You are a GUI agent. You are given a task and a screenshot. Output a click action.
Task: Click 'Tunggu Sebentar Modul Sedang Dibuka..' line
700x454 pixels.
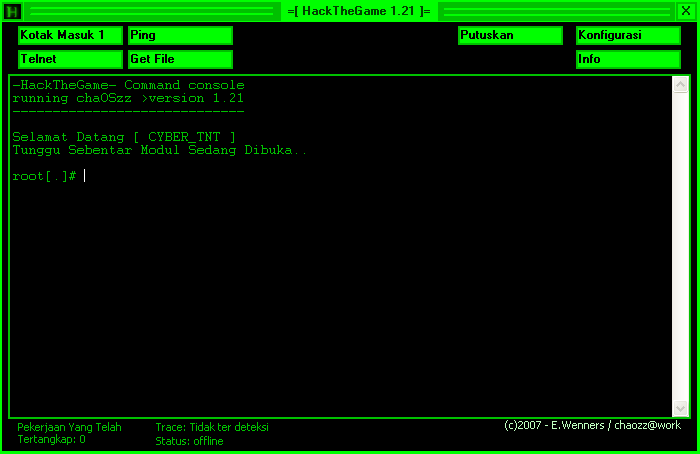(x=160, y=150)
